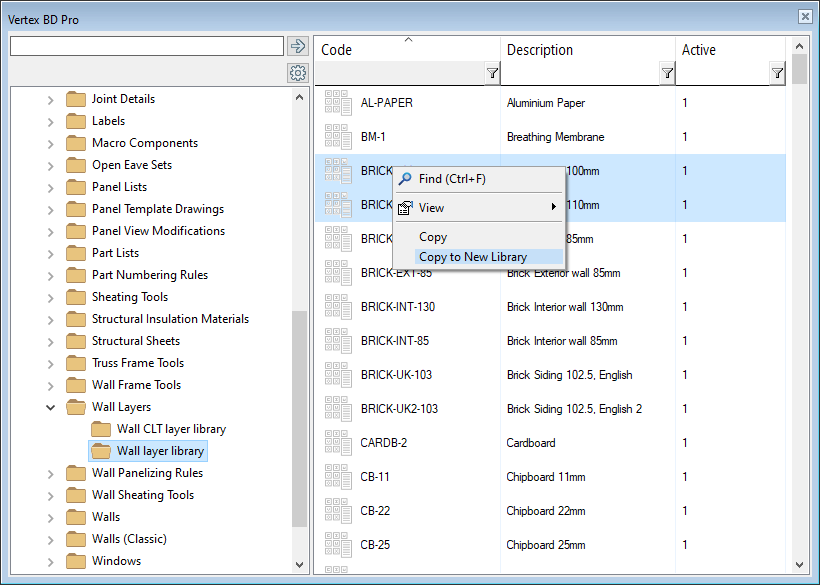Click the material icon beside AL-PAPER
The image size is (820, 585).
[x=337, y=102]
